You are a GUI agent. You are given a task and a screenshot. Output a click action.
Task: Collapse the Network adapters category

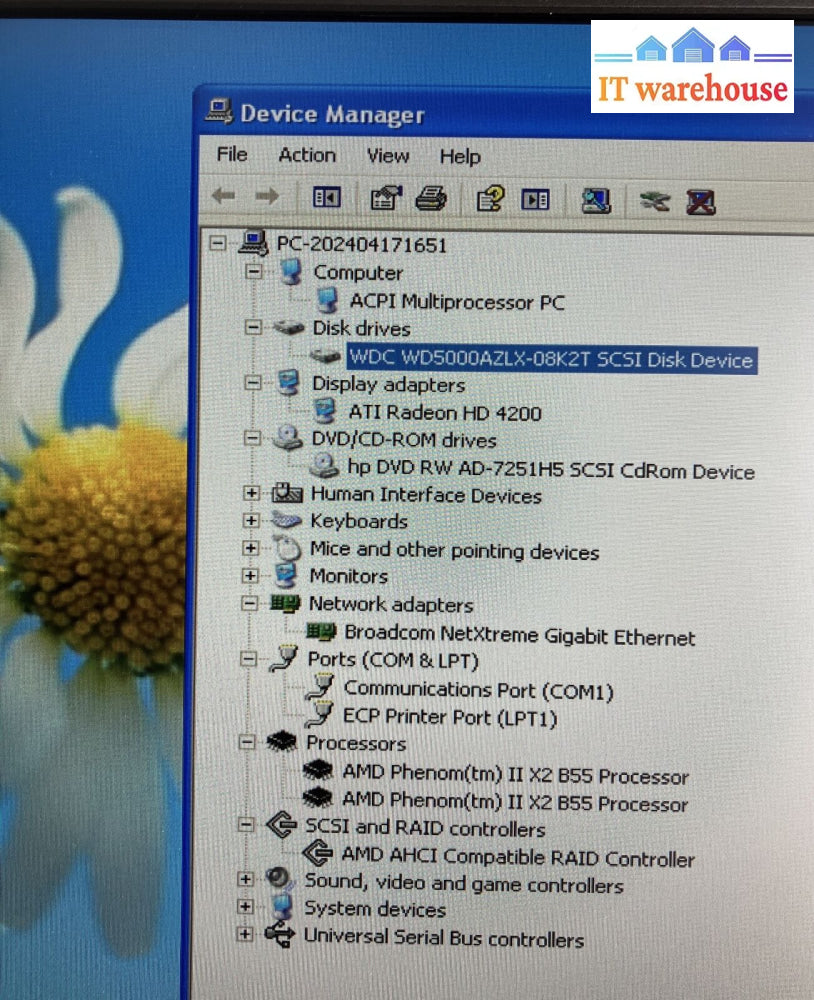point(249,603)
